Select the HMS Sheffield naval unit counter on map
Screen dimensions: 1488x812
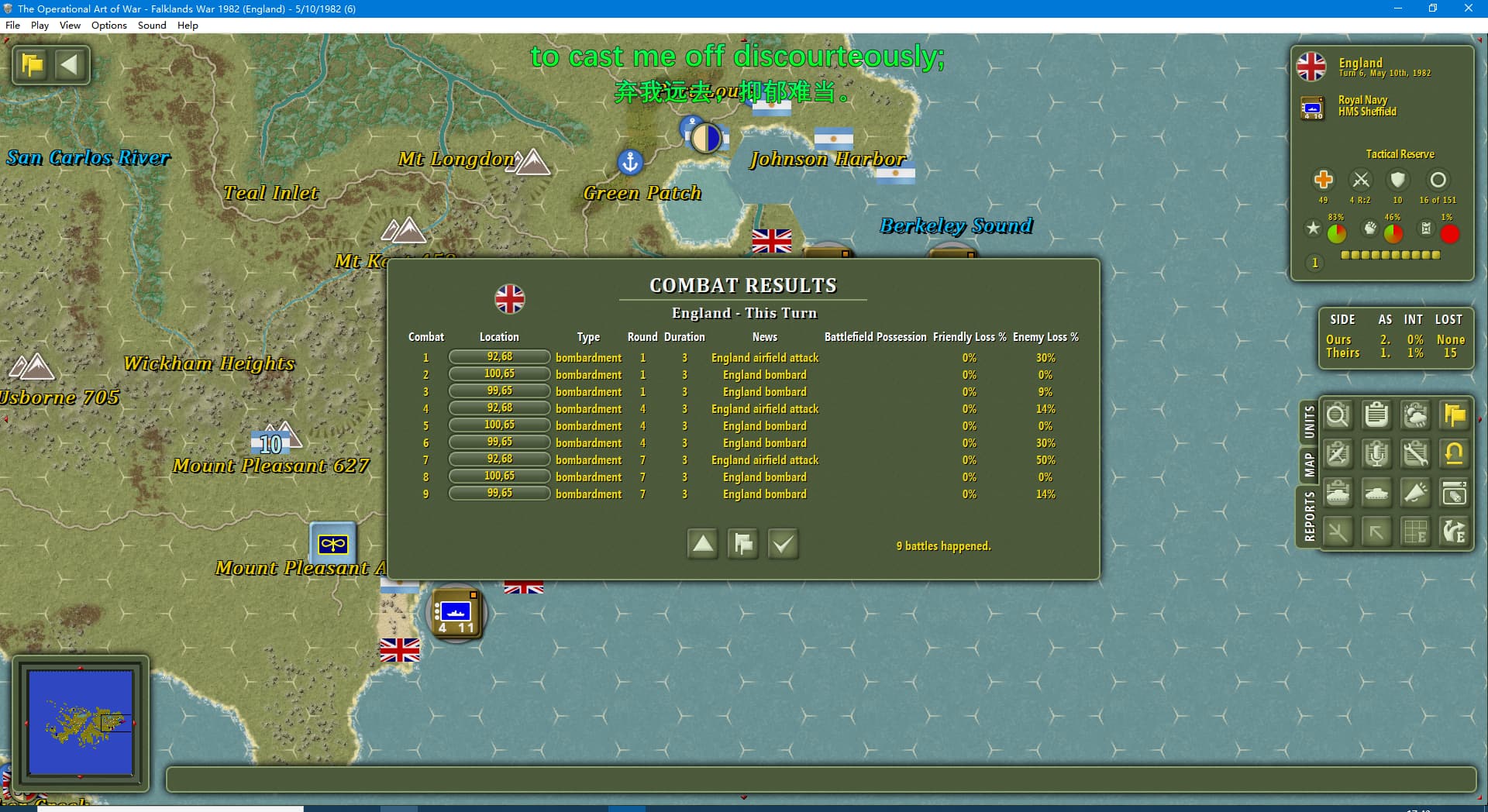pos(456,611)
